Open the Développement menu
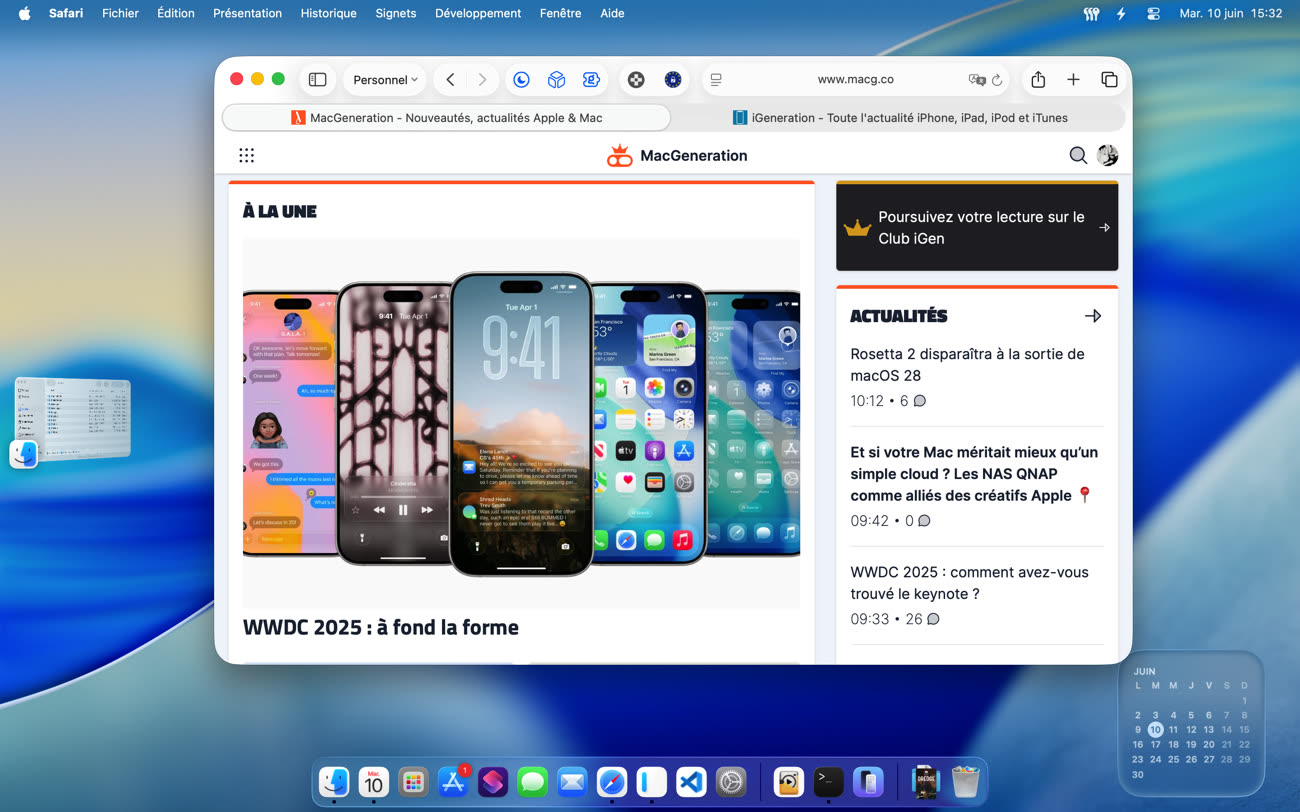Viewport: 1300px width, 812px height. tap(478, 13)
